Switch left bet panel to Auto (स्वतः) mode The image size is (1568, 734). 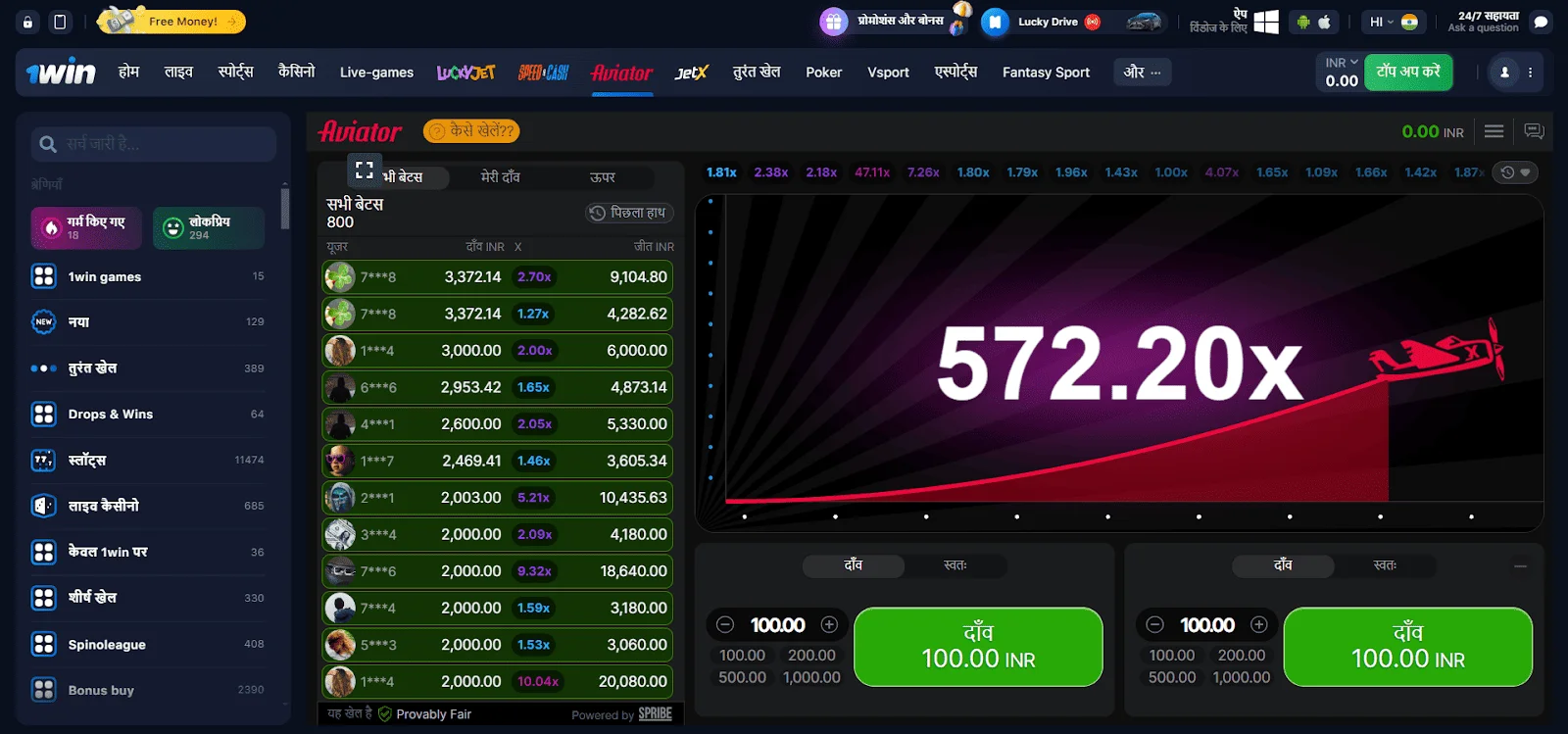coord(955,565)
